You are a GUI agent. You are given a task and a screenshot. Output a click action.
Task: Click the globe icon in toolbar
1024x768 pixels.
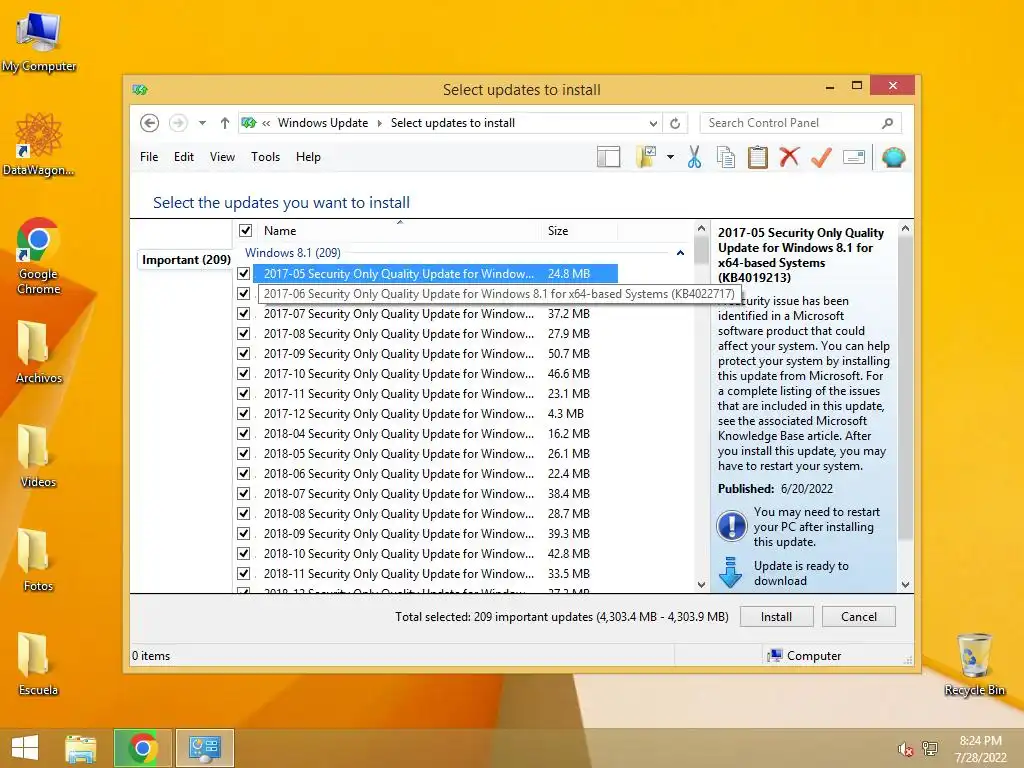(893, 157)
